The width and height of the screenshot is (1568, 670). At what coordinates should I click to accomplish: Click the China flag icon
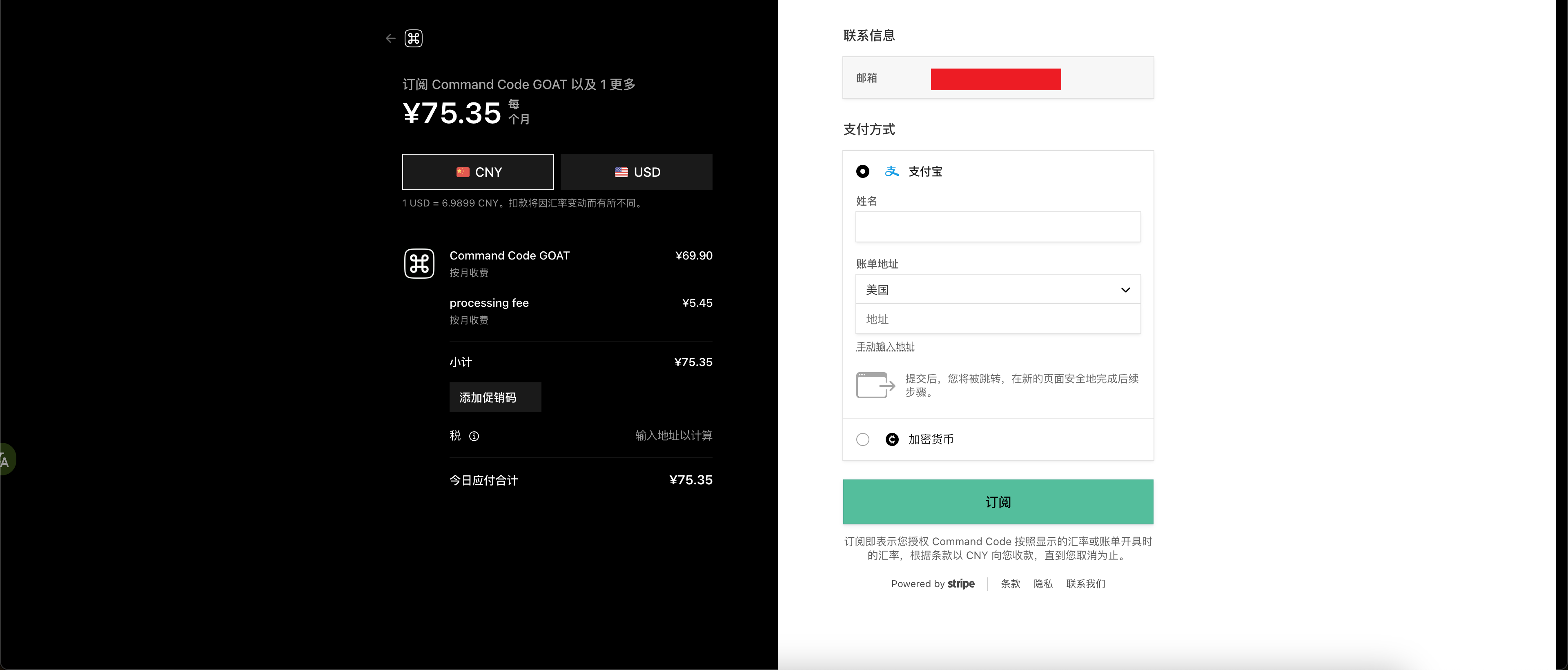463,172
